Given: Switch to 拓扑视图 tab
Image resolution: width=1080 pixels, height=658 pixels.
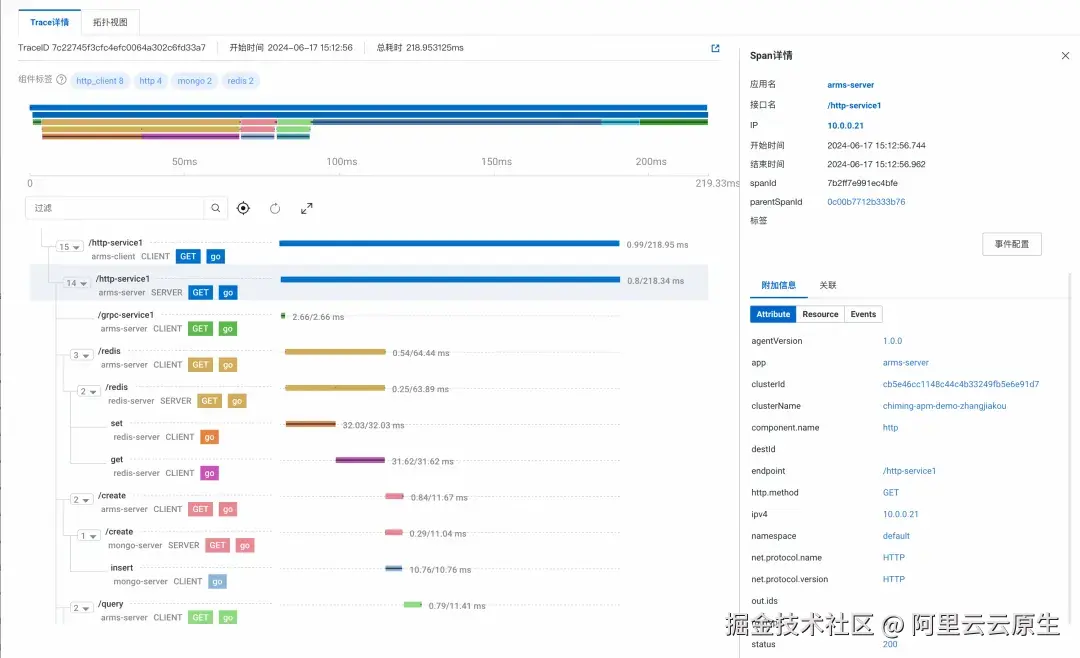Looking at the screenshot, I should tap(110, 22).
